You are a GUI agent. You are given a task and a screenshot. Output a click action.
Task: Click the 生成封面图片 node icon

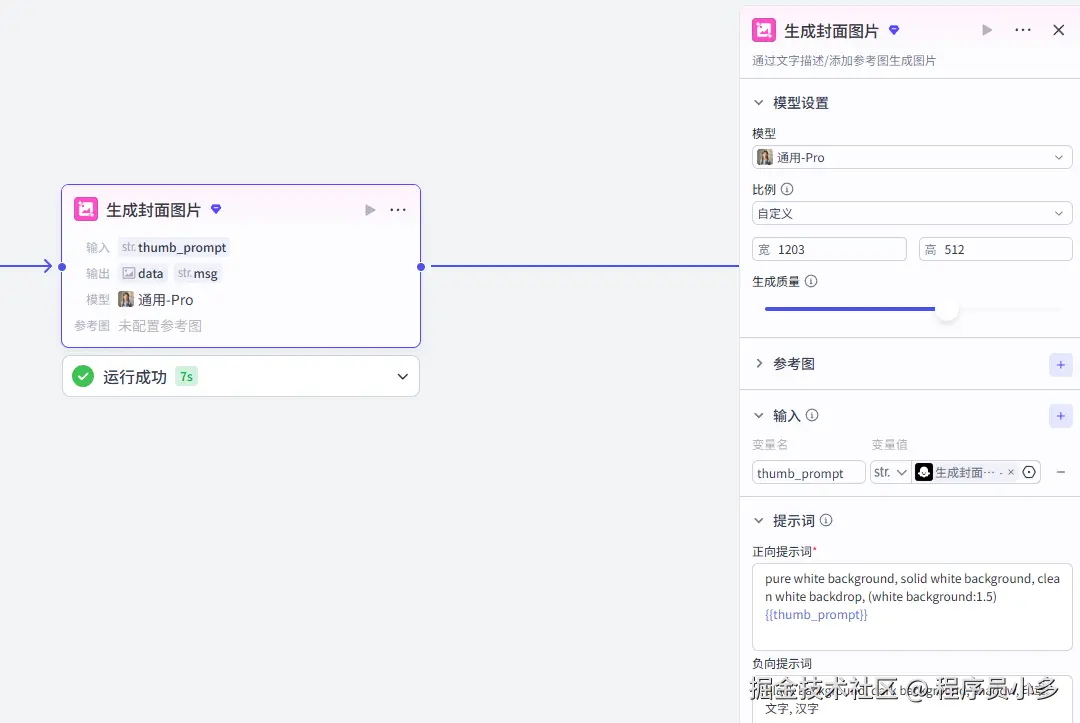pyautogui.click(x=86, y=209)
